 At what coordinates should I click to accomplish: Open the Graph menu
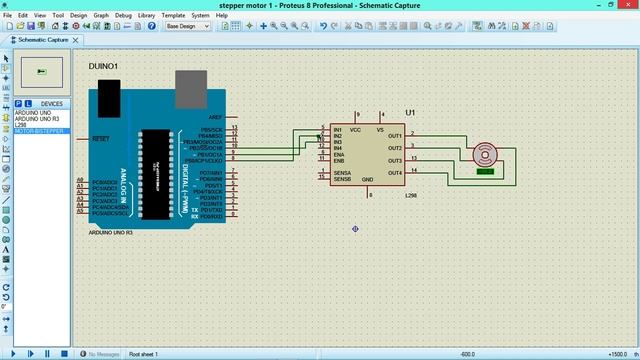tap(101, 16)
